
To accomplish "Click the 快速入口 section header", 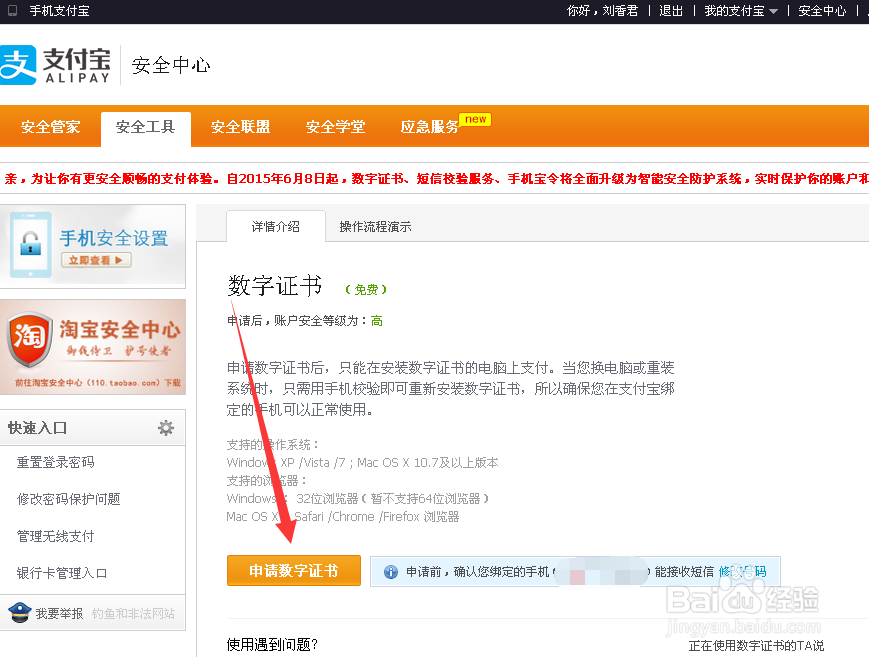I will pyautogui.click(x=38, y=427).
